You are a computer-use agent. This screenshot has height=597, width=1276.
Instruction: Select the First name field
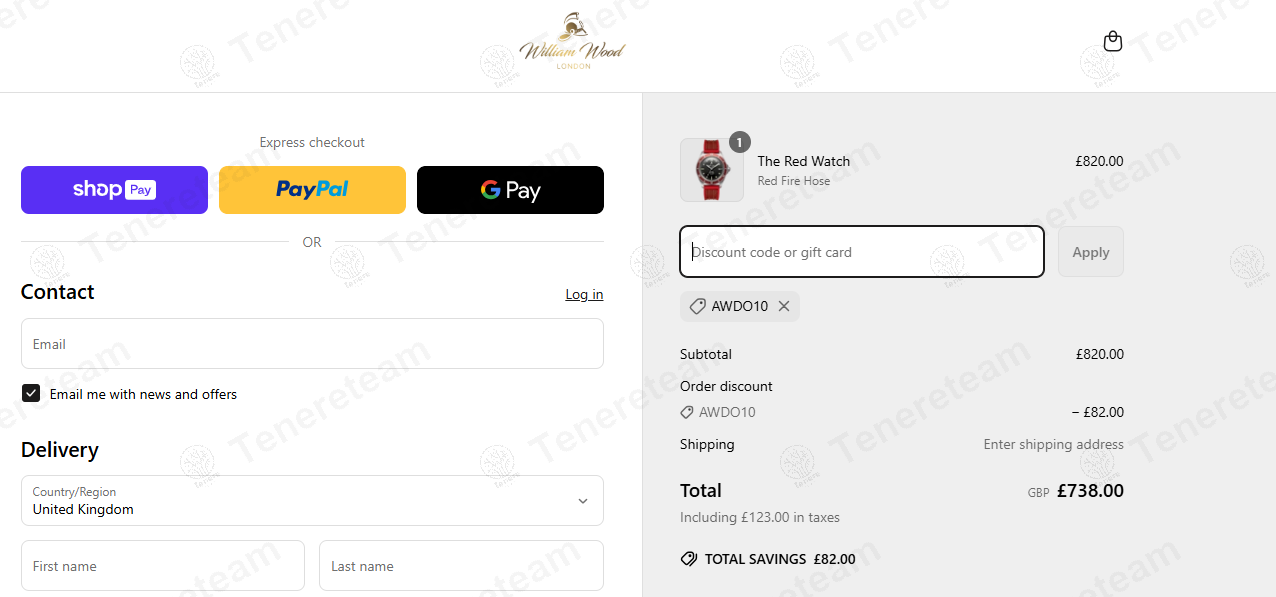pyautogui.click(x=163, y=566)
